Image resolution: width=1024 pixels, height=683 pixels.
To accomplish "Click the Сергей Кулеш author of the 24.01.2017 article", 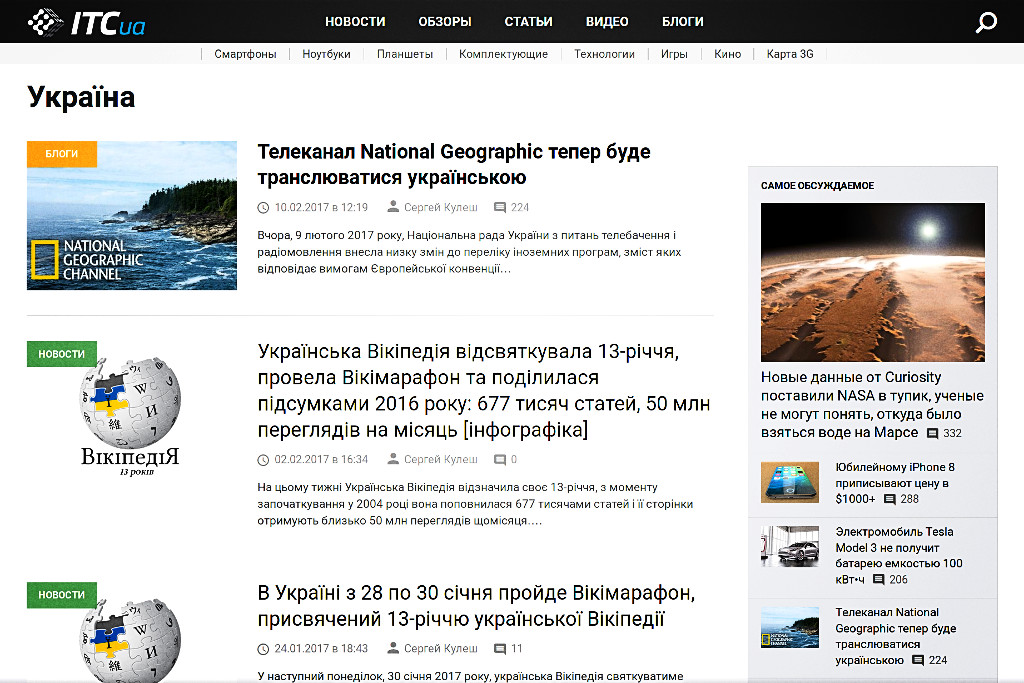I will [x=441, y=649].
